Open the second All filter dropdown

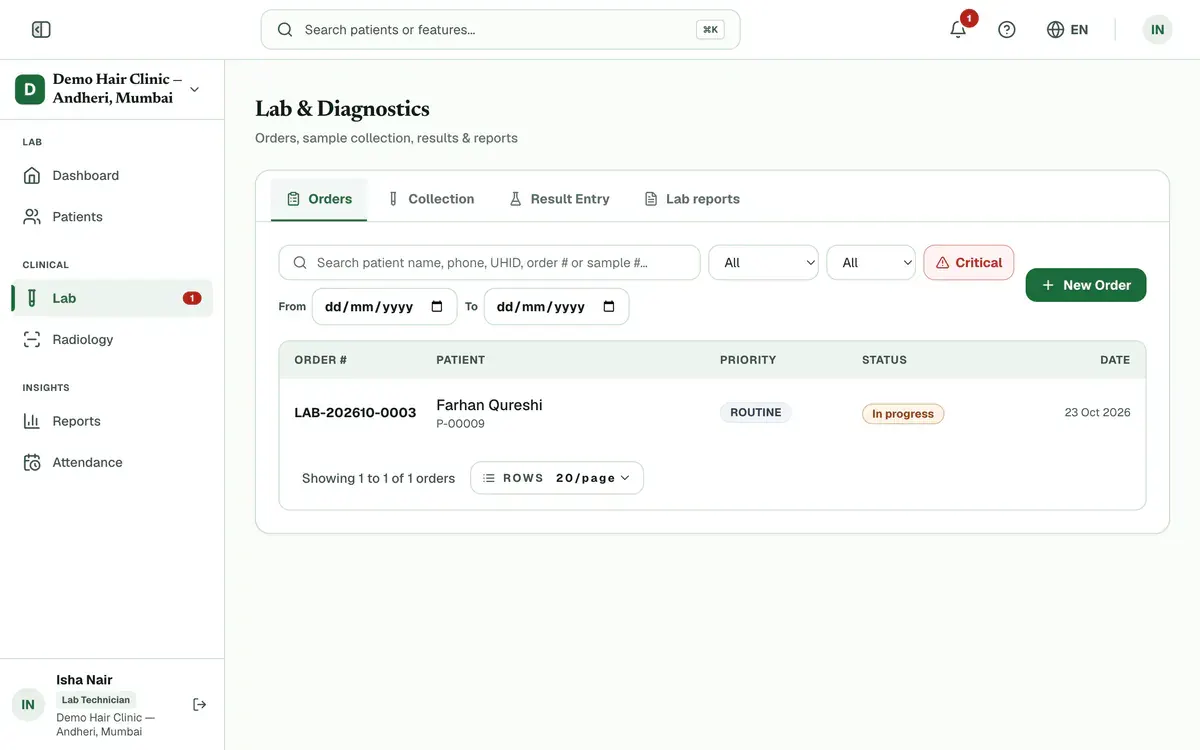point(871,263)
